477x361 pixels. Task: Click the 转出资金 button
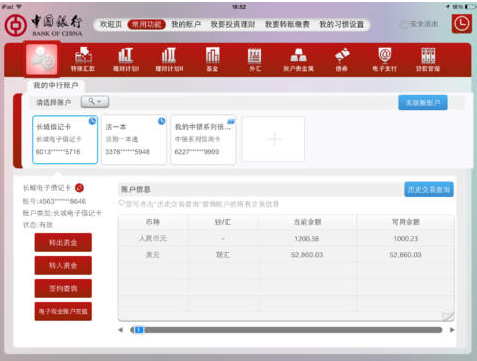pyautogui.click(x=63, y=242)
